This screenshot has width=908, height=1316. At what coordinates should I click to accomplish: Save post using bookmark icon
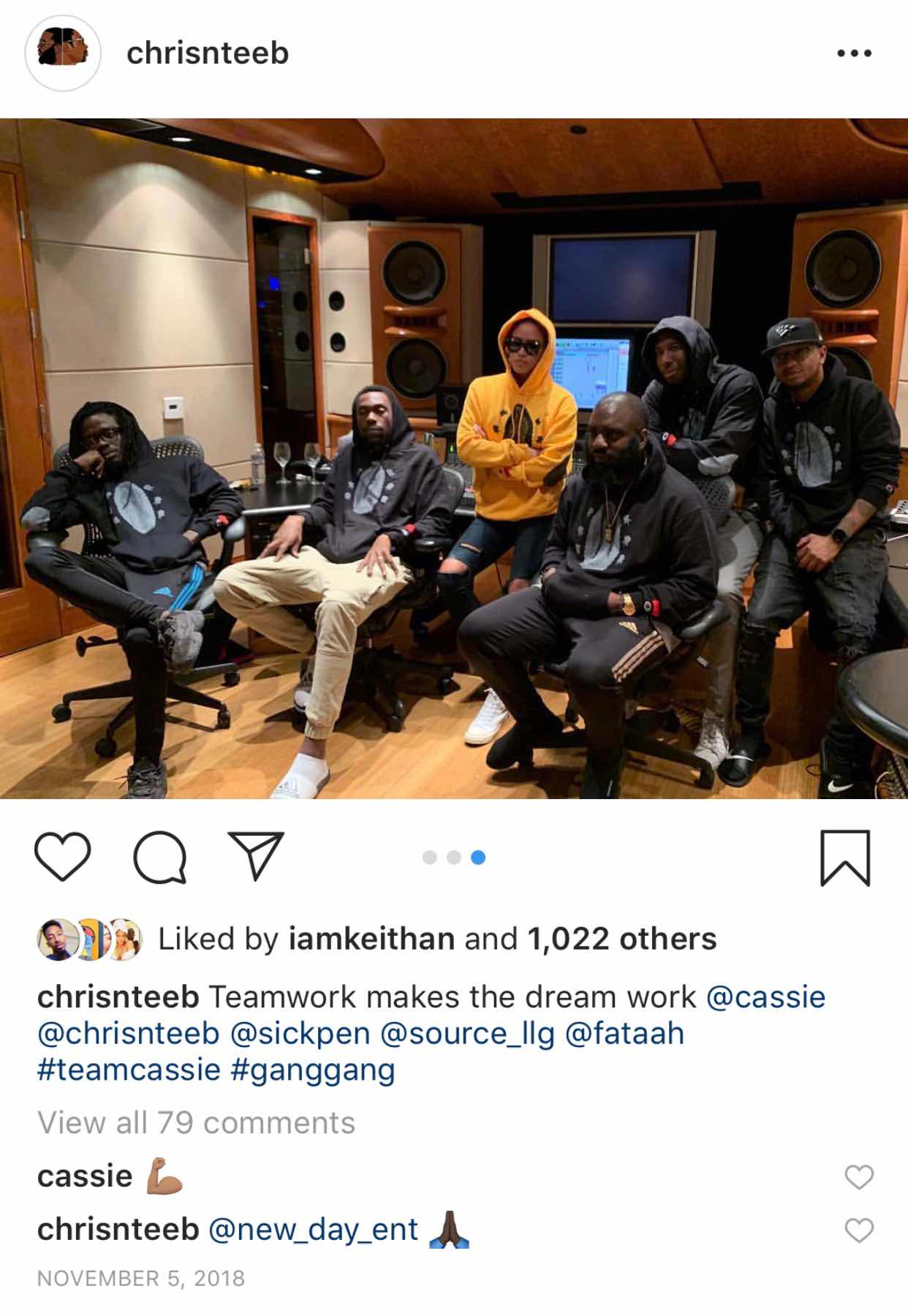(x=845, y=858)
